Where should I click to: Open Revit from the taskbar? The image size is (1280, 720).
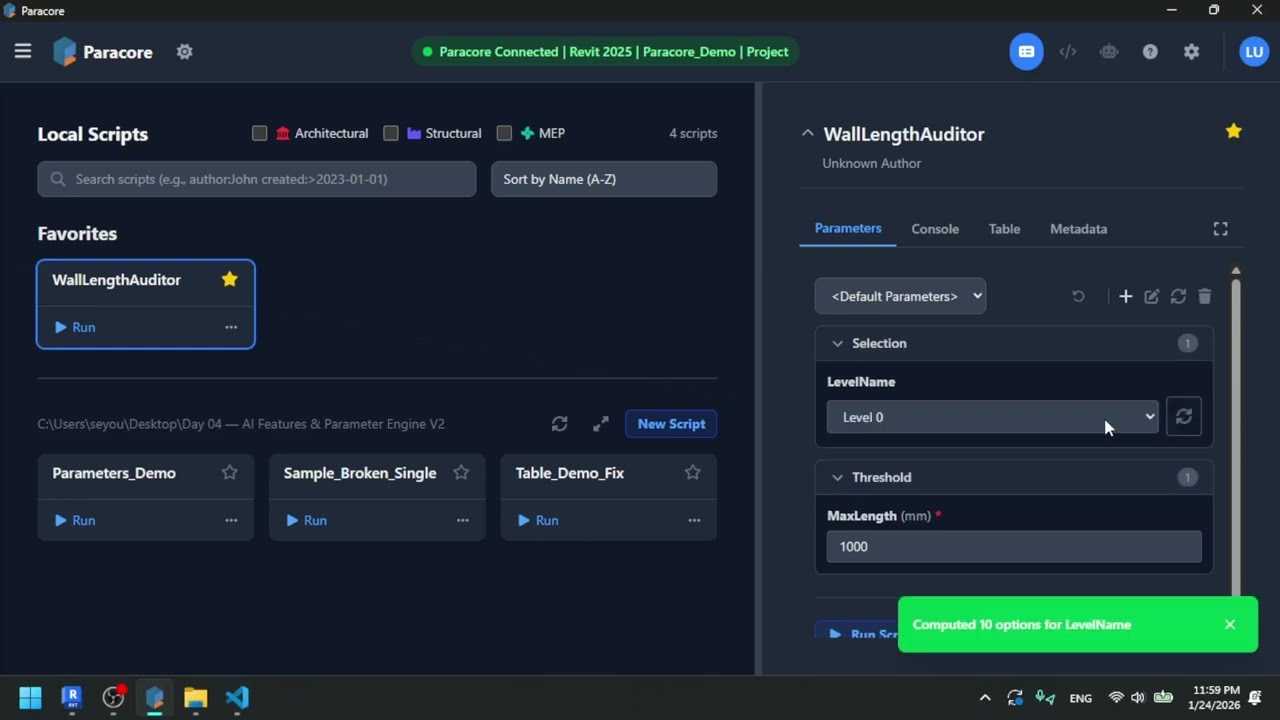click(71, 697)
